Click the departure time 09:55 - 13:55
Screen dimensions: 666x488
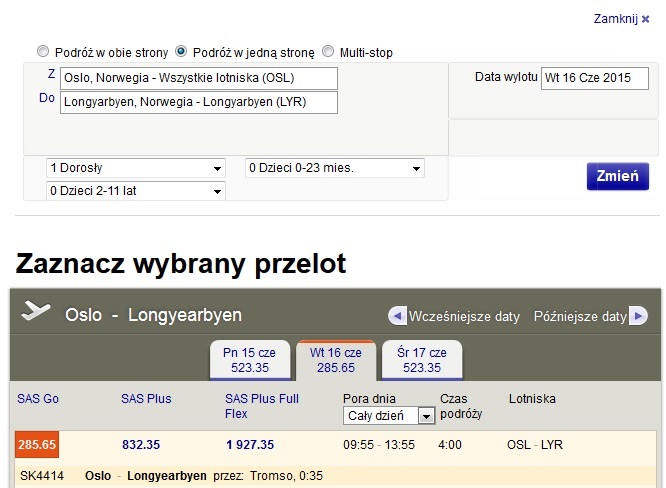[x=379, y=445]
